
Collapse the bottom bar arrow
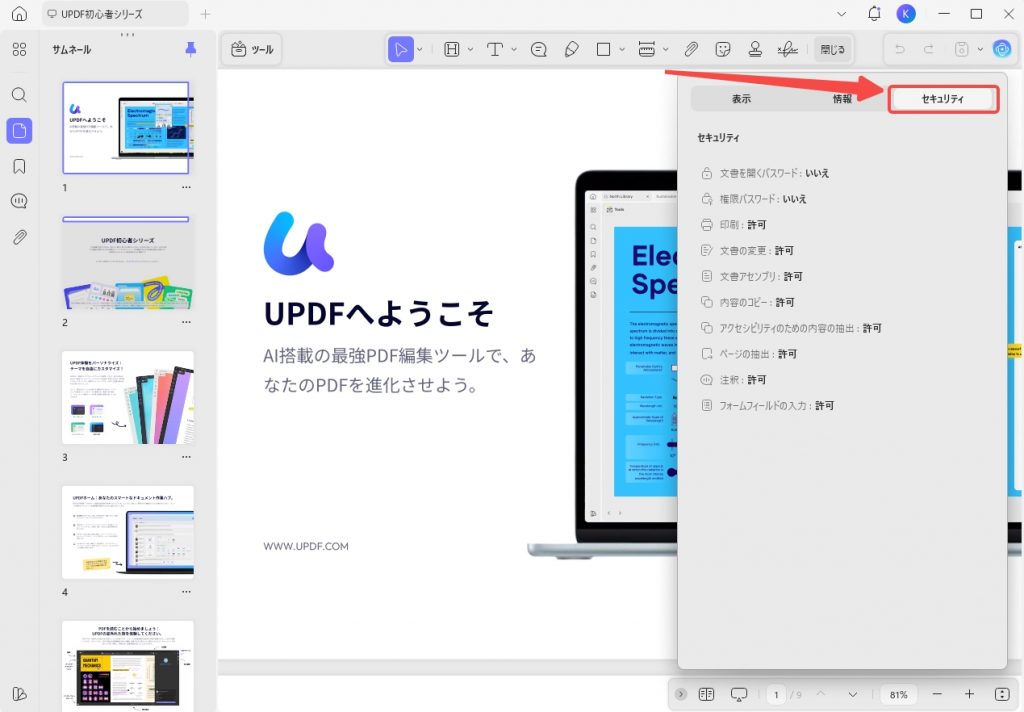681,694
